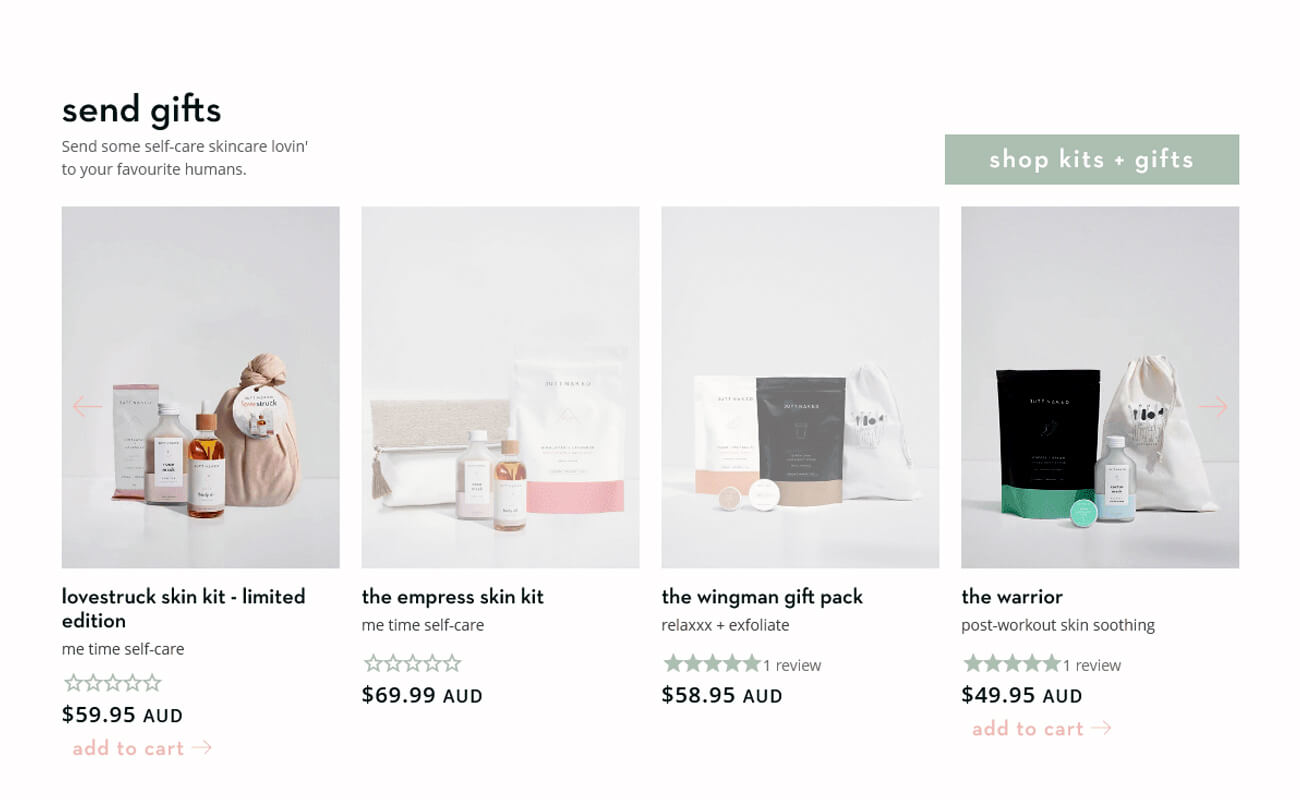Screen dimensions: 1300x800
Task: Select the wingman gift pack title
Action: (x=762, y=597)
